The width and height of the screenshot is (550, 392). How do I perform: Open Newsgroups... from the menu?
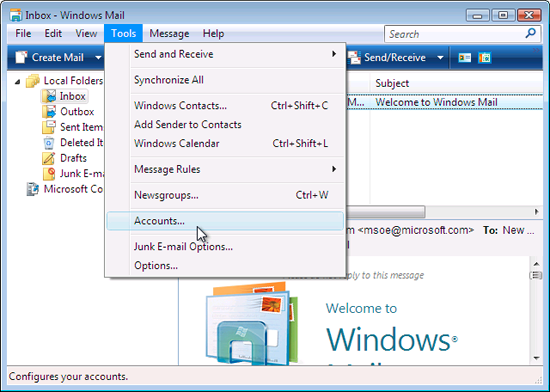(x=225, y=195)
